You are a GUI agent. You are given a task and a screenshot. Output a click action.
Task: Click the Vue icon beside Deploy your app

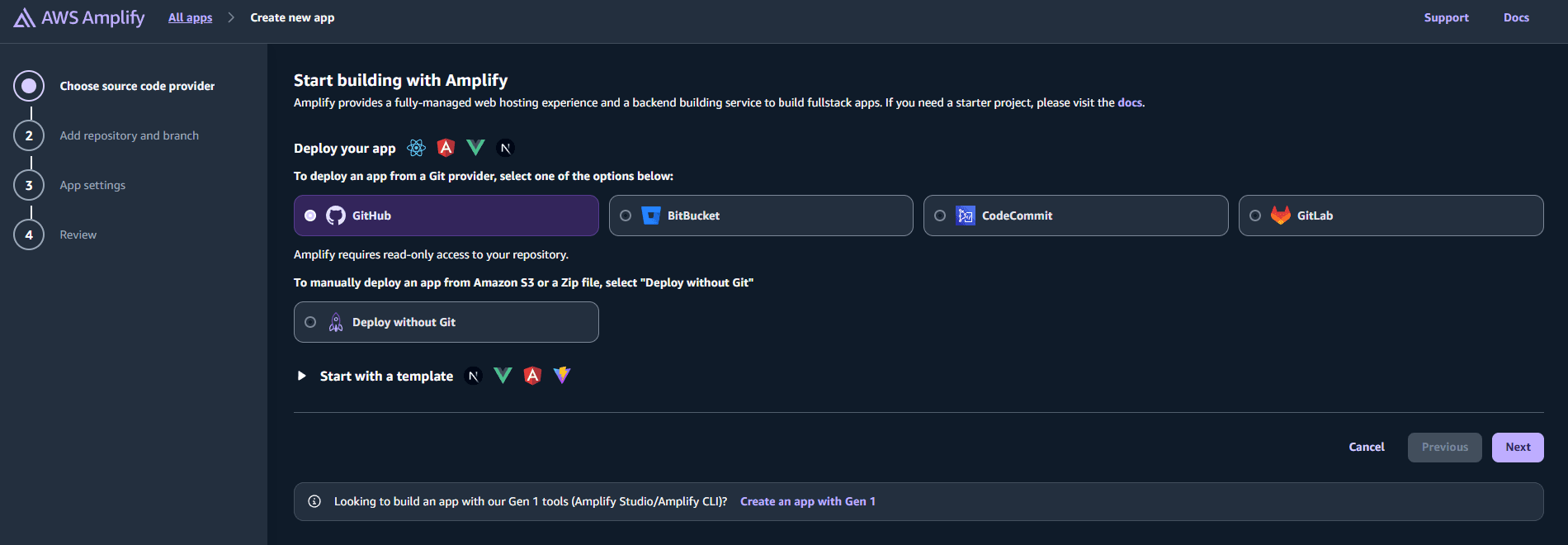click(x=475, y=148)
